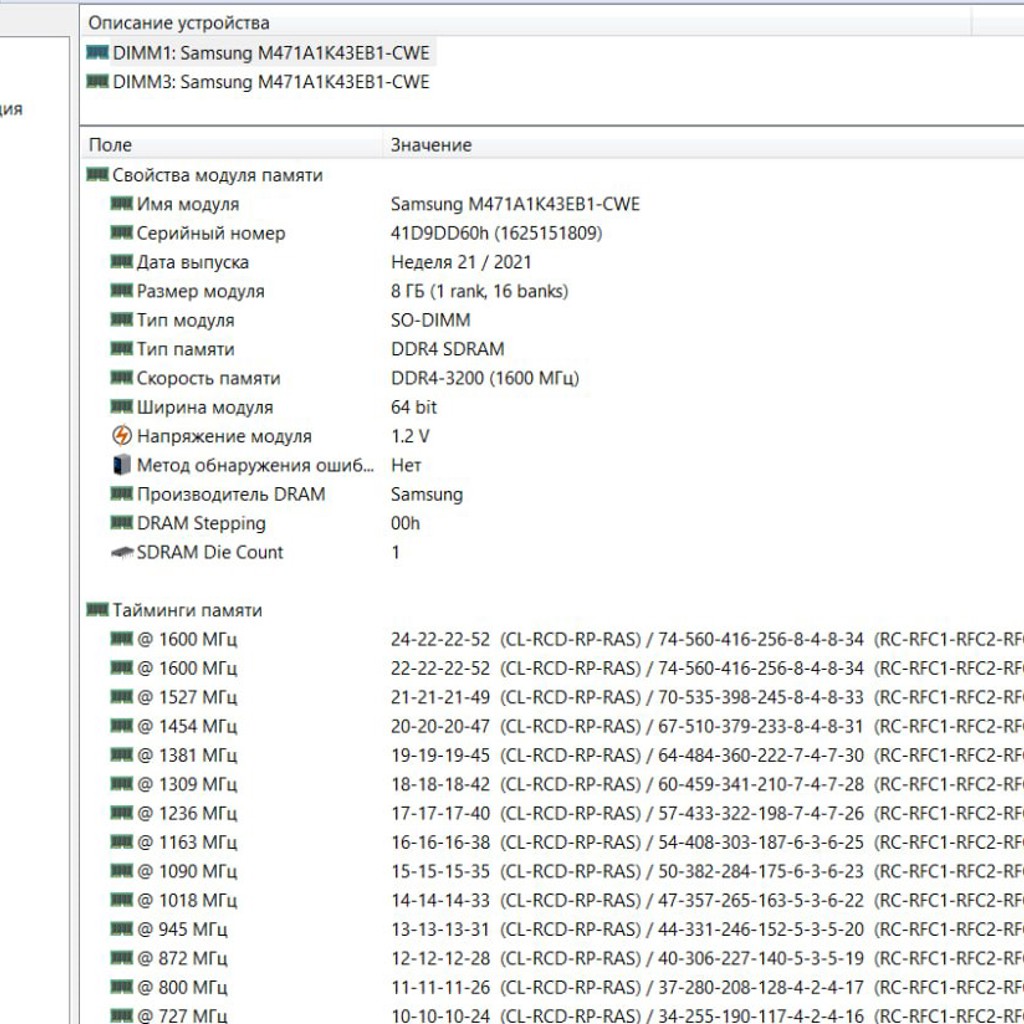1024x1024 pixels.
Task: Select DIMM3 Samsung M471A1K43EB1-CWE device row
Action: (259, 82)
